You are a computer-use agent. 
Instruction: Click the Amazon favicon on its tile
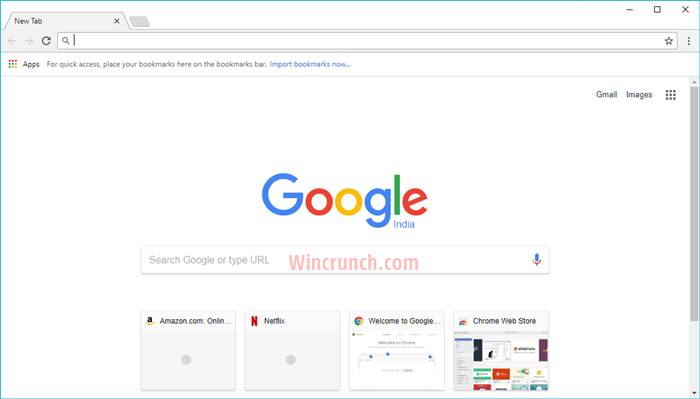[x=150, y=321]
